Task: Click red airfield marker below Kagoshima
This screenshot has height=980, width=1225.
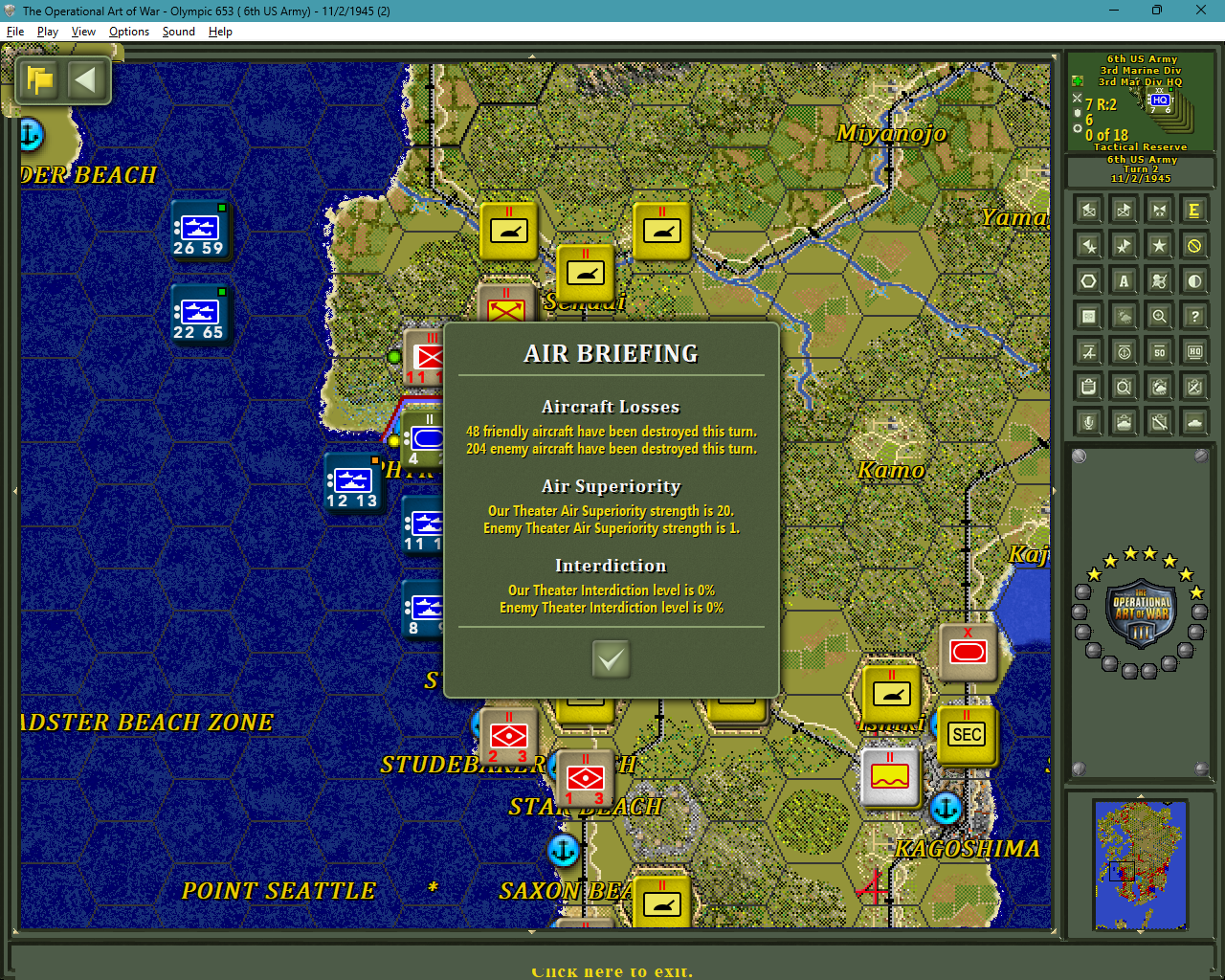Action: (x=873, y=889)
